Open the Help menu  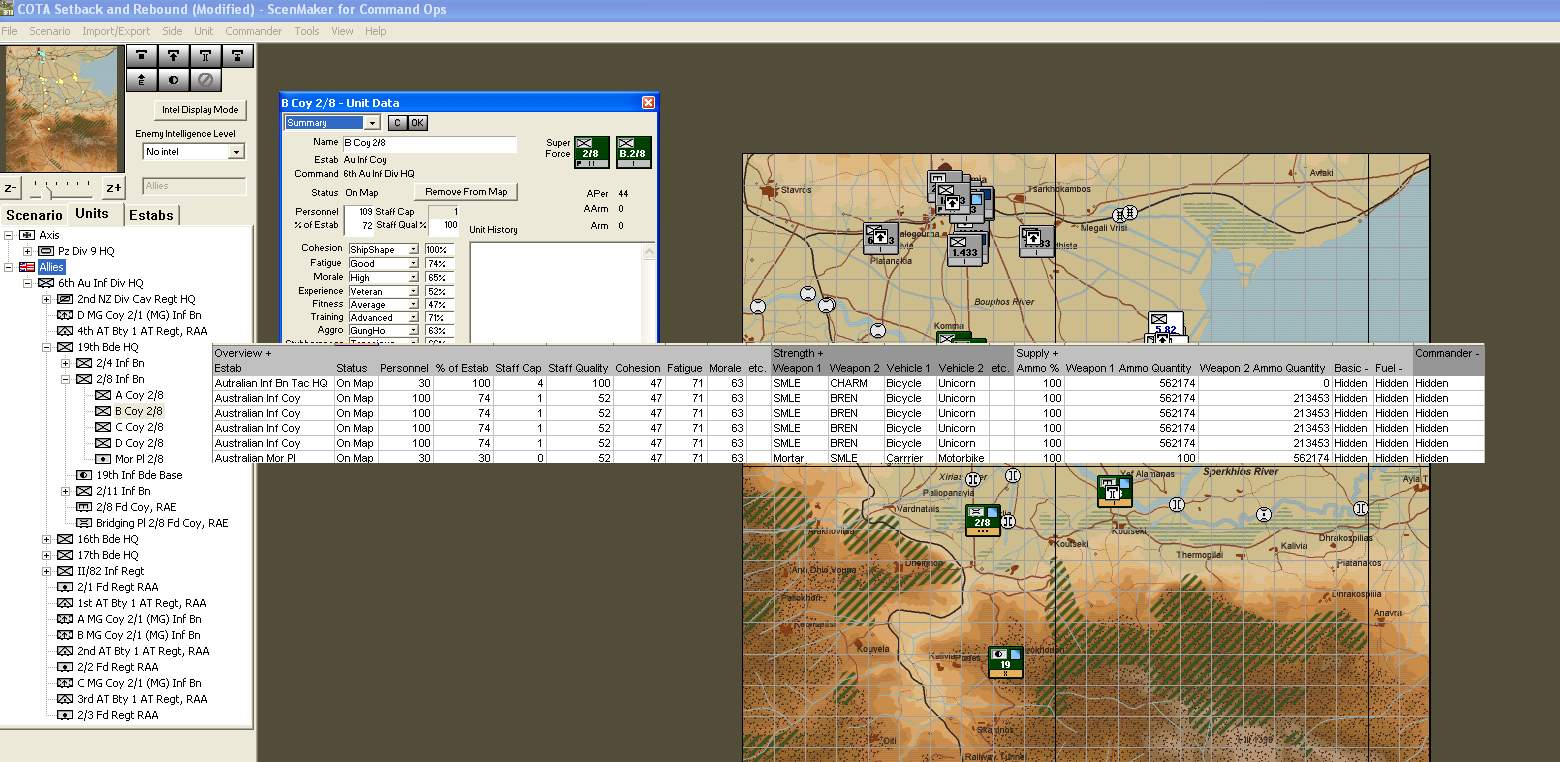tap(375, 31)
